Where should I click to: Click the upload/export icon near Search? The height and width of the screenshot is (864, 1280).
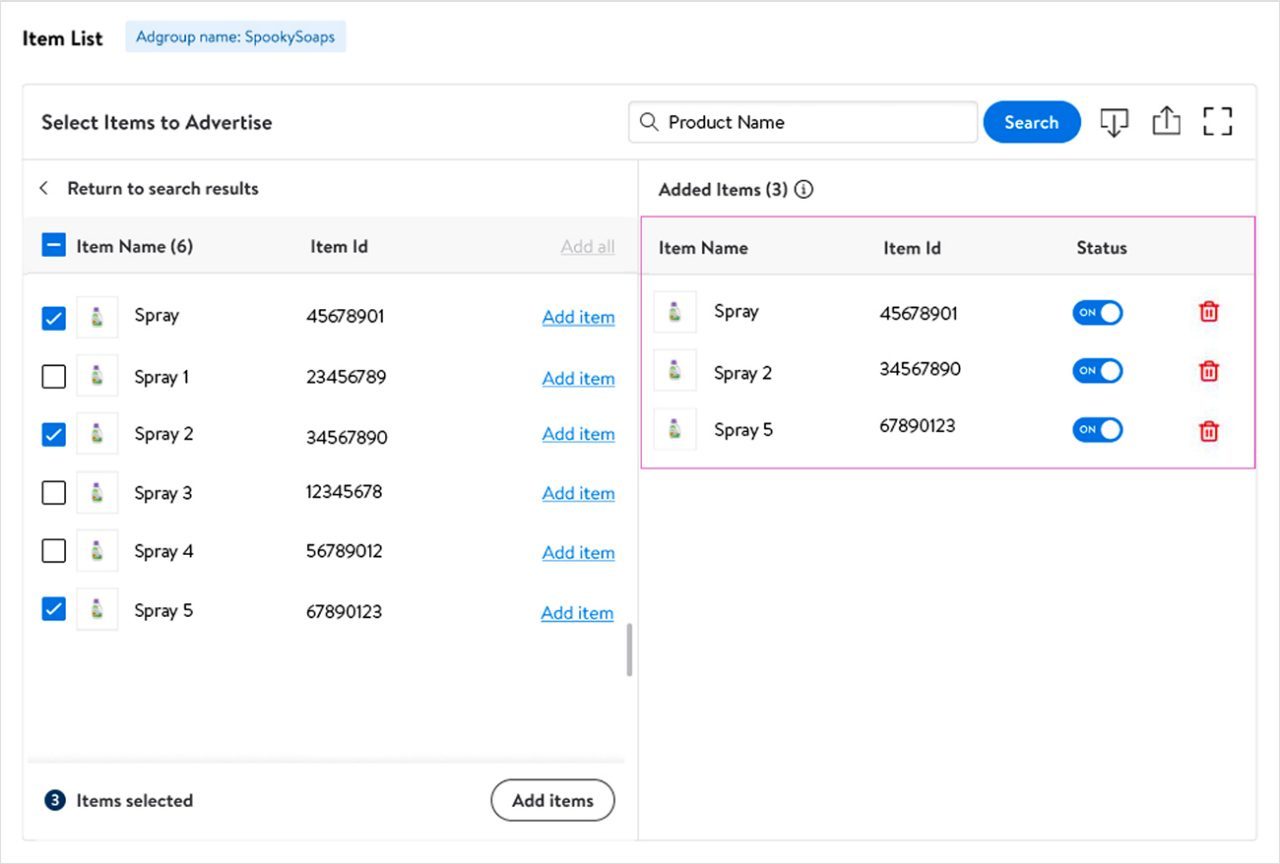(x=1166, y=121)
